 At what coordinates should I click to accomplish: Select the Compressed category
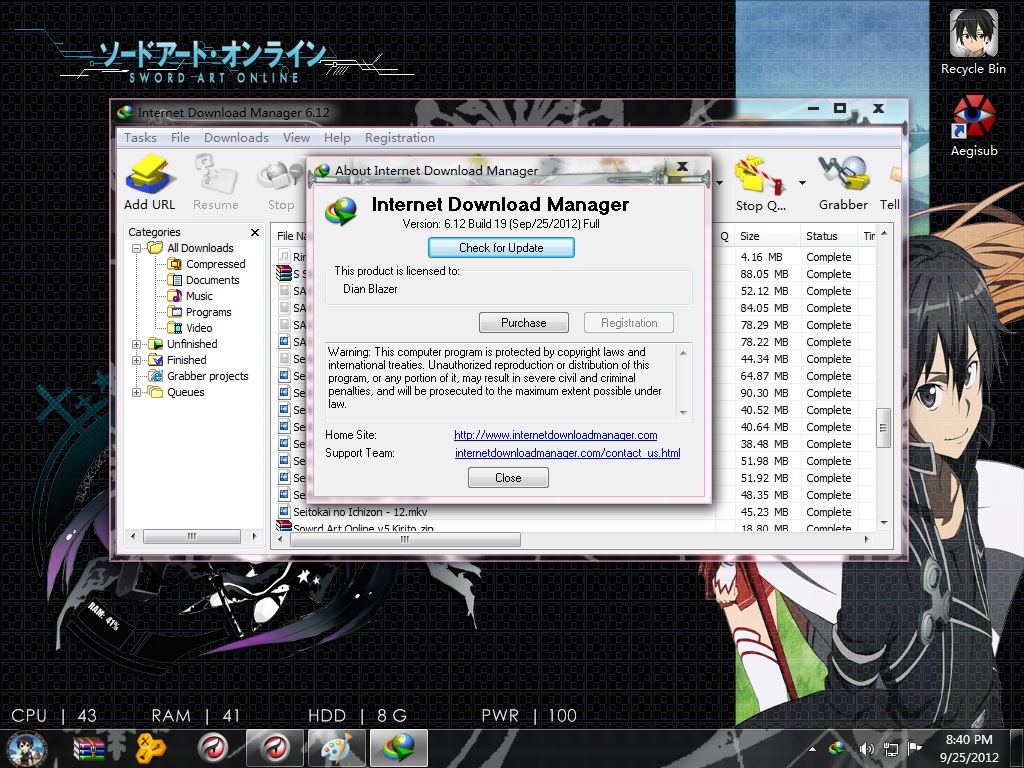(x=216, y=264)
